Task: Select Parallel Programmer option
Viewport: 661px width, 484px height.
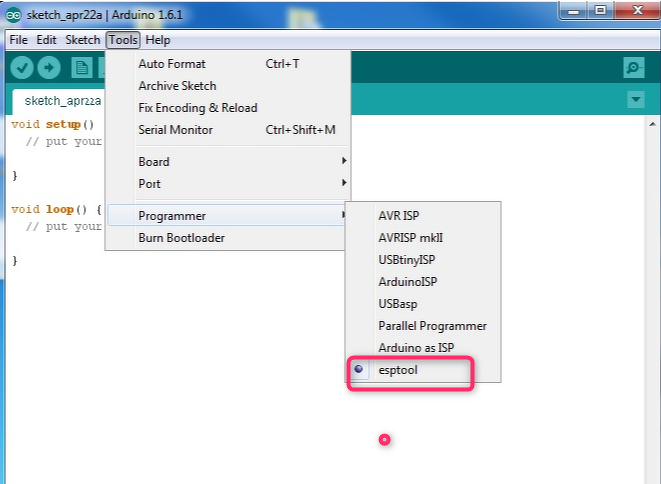Action: pyautogui.click(x=423, y=325)
